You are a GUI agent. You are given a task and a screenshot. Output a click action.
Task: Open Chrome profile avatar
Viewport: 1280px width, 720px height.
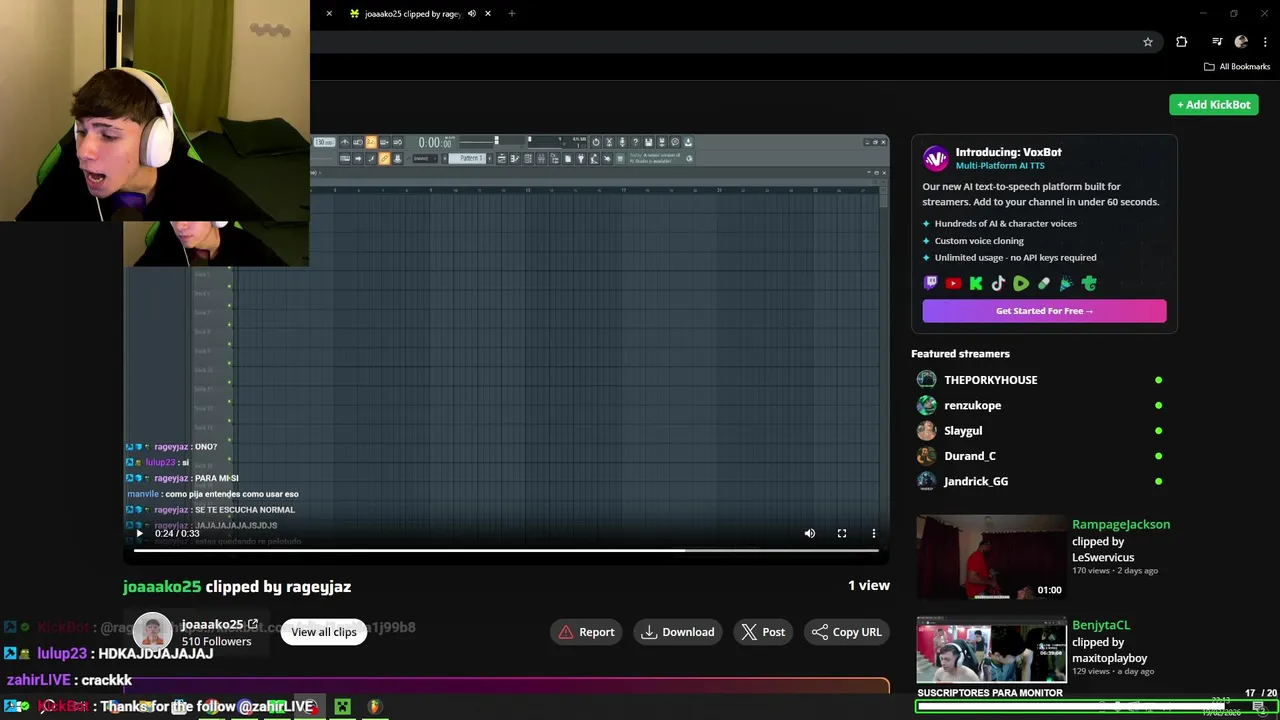click(1241, 42)
